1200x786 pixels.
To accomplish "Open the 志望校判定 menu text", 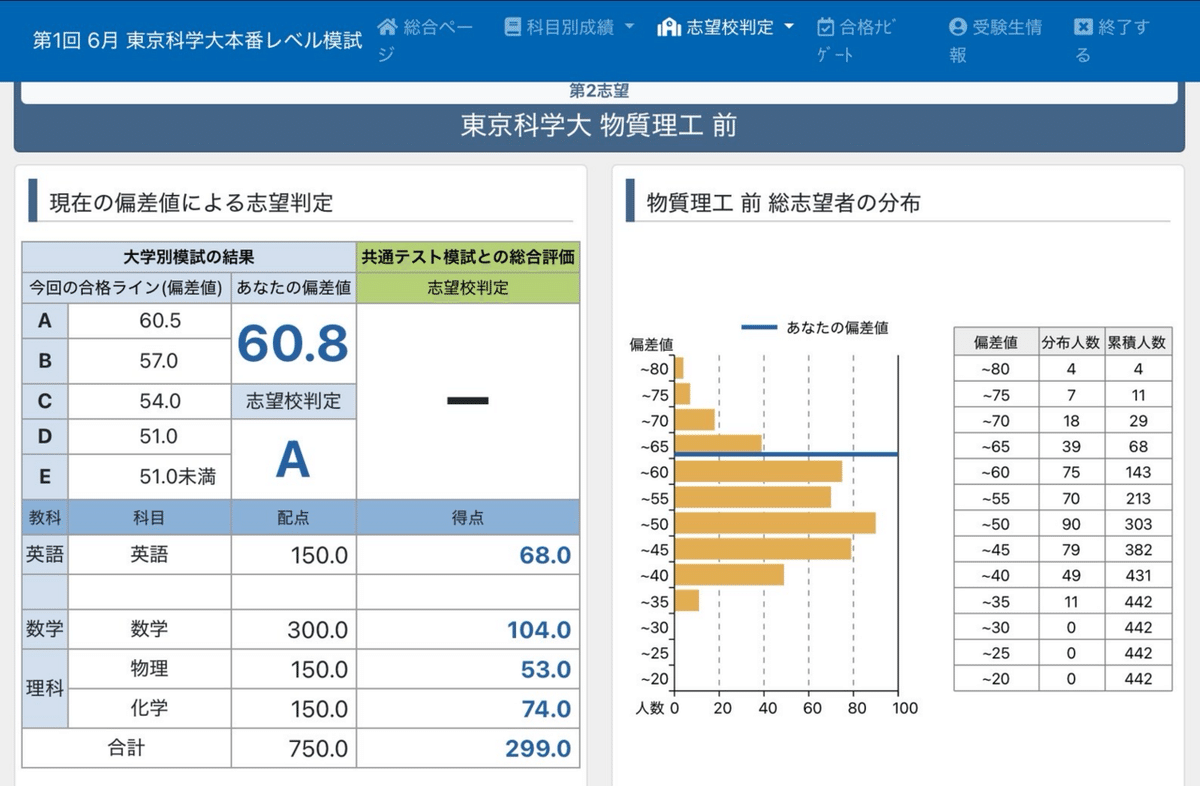I will pyautogui.click(x=731, y=27).
